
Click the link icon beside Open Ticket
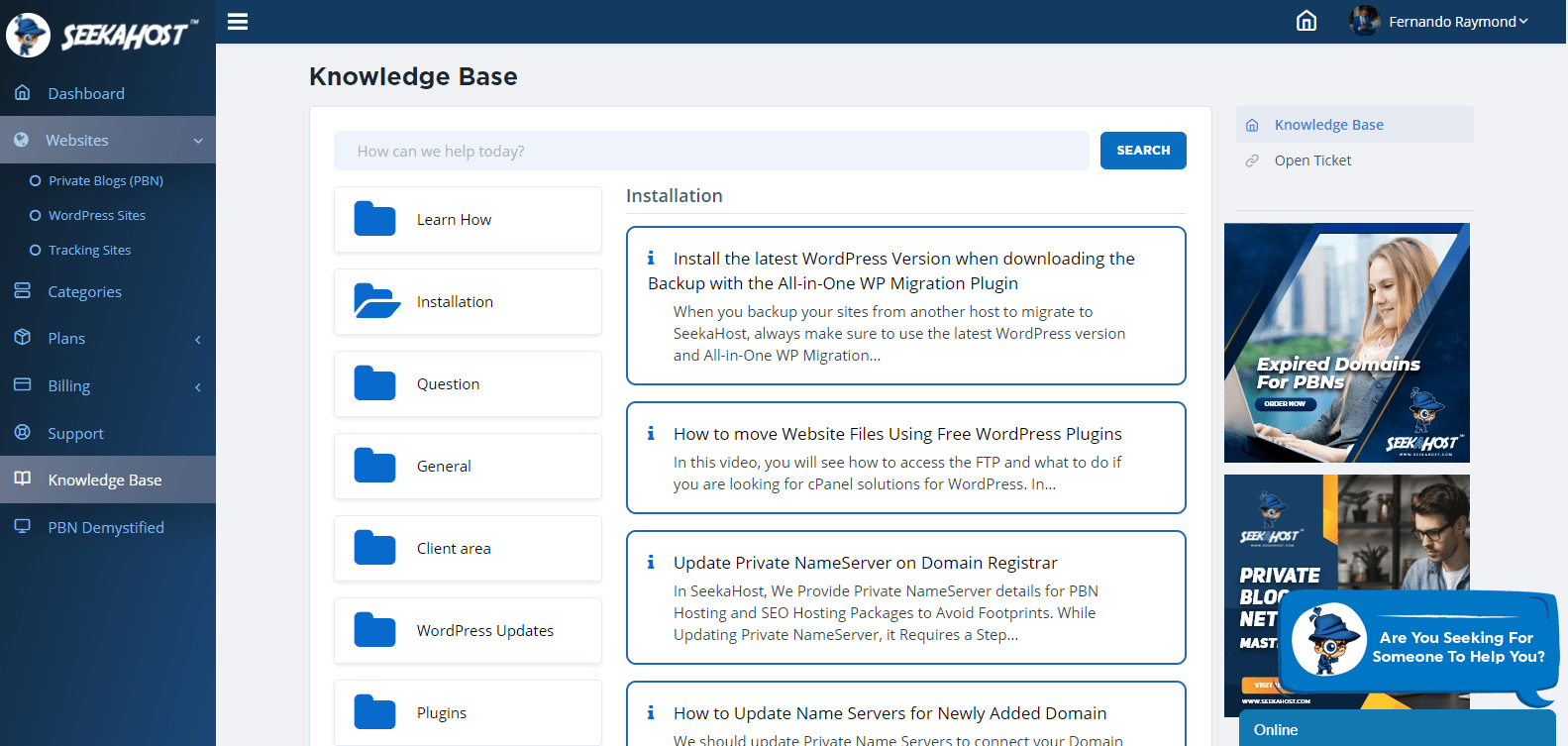(x=1252, y=160)
